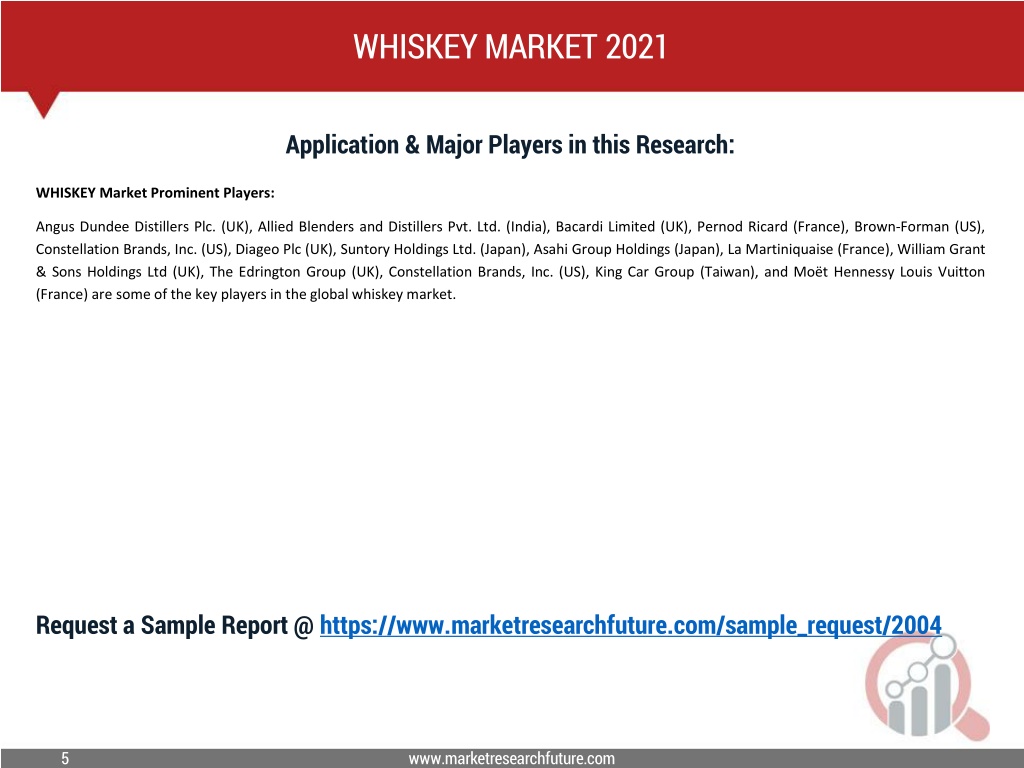The width and height of the screenshot is (1024, 768).
Task: Click the WHISKEY Market Prominent Players label
Action: point(155,193)
